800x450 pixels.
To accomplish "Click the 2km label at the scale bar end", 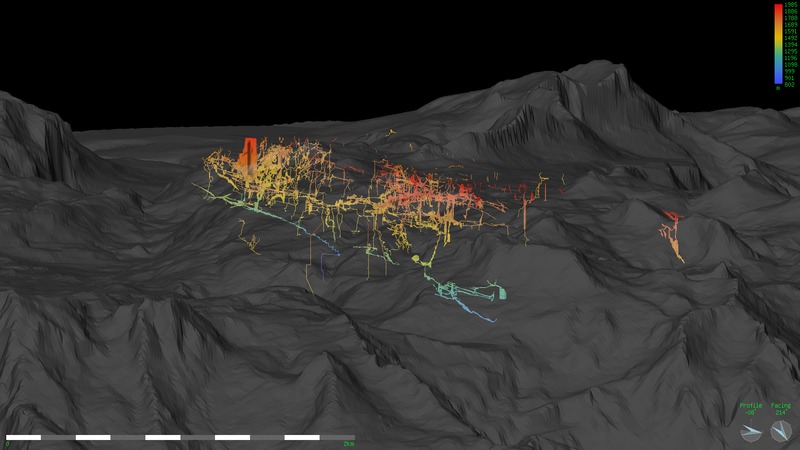I will pyautogui.click(x=348, y=444).
